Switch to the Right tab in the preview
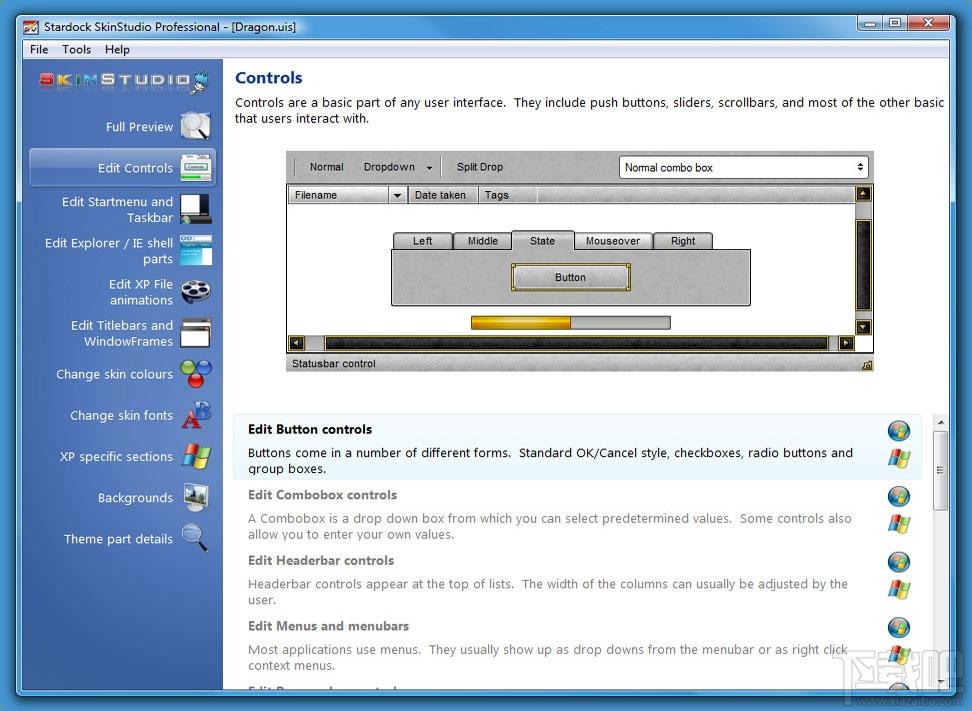This screenshot has height=711, width=972. tap(683, 241)
